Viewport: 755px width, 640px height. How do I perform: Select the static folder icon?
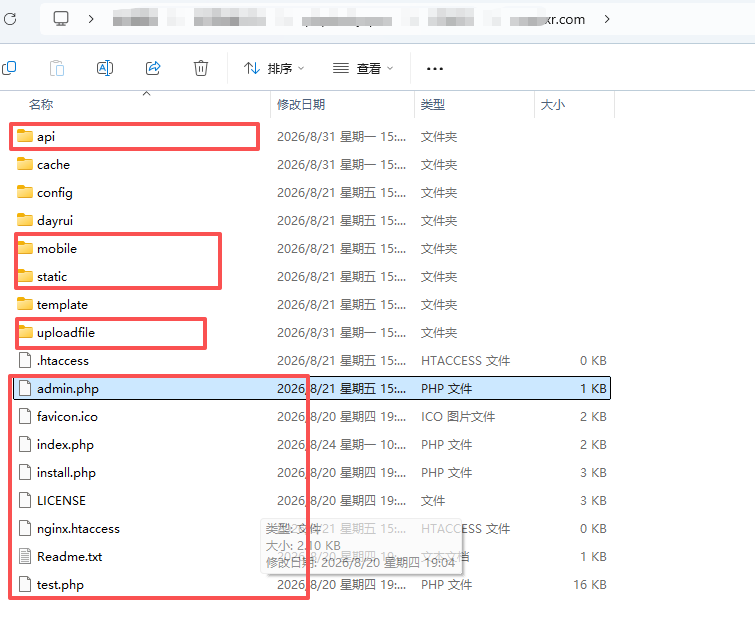coord(25,276)
